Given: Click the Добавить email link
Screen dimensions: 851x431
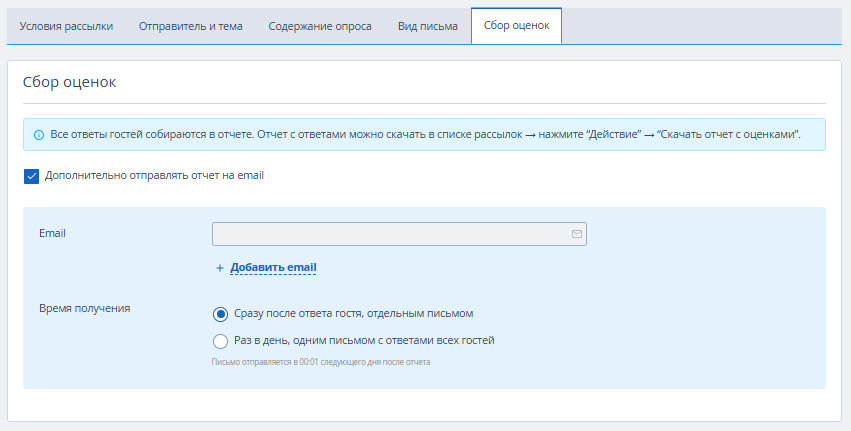Looking at the screenshot, I should coord(273,268).
